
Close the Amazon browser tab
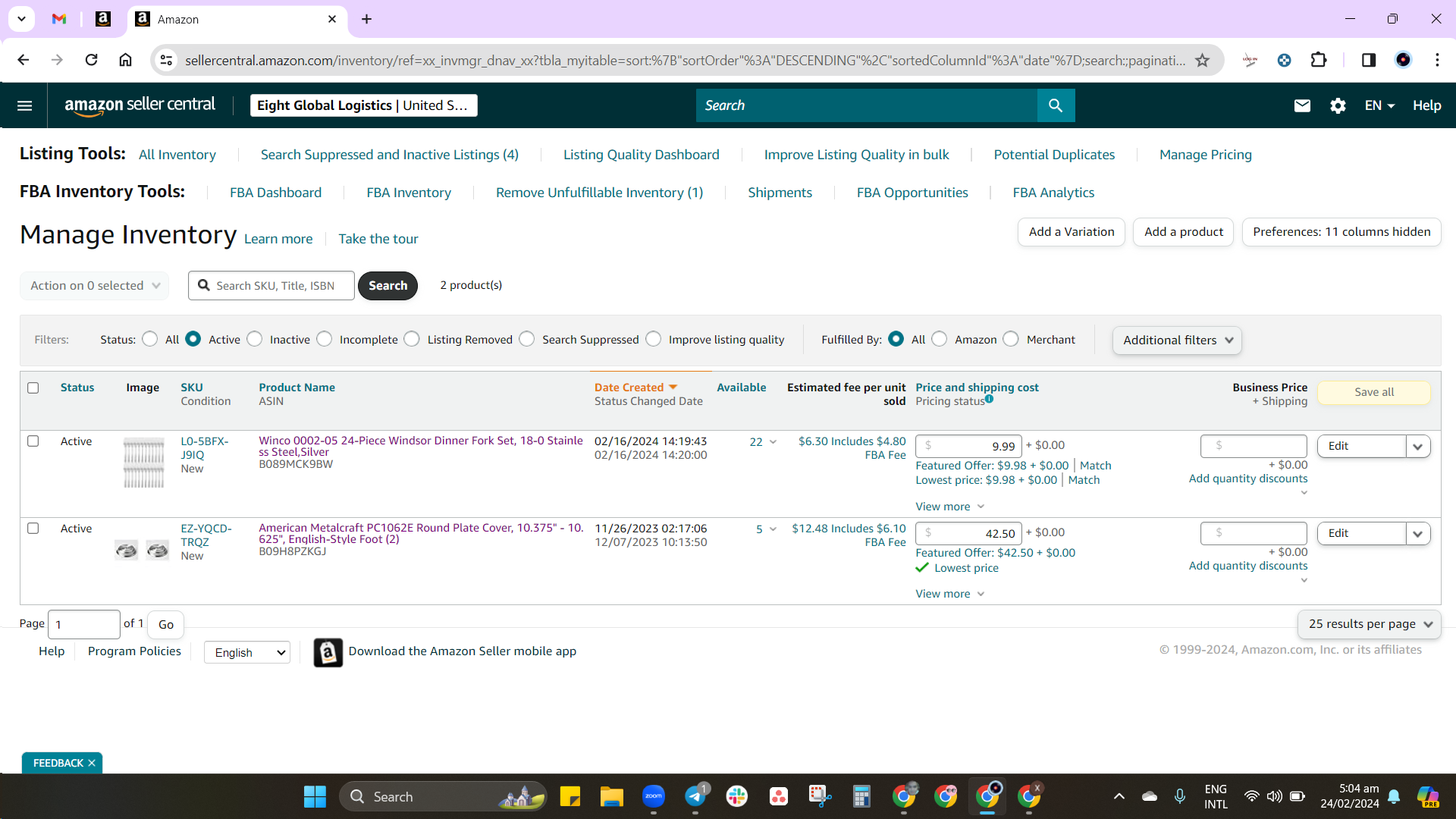coord(332,19)
